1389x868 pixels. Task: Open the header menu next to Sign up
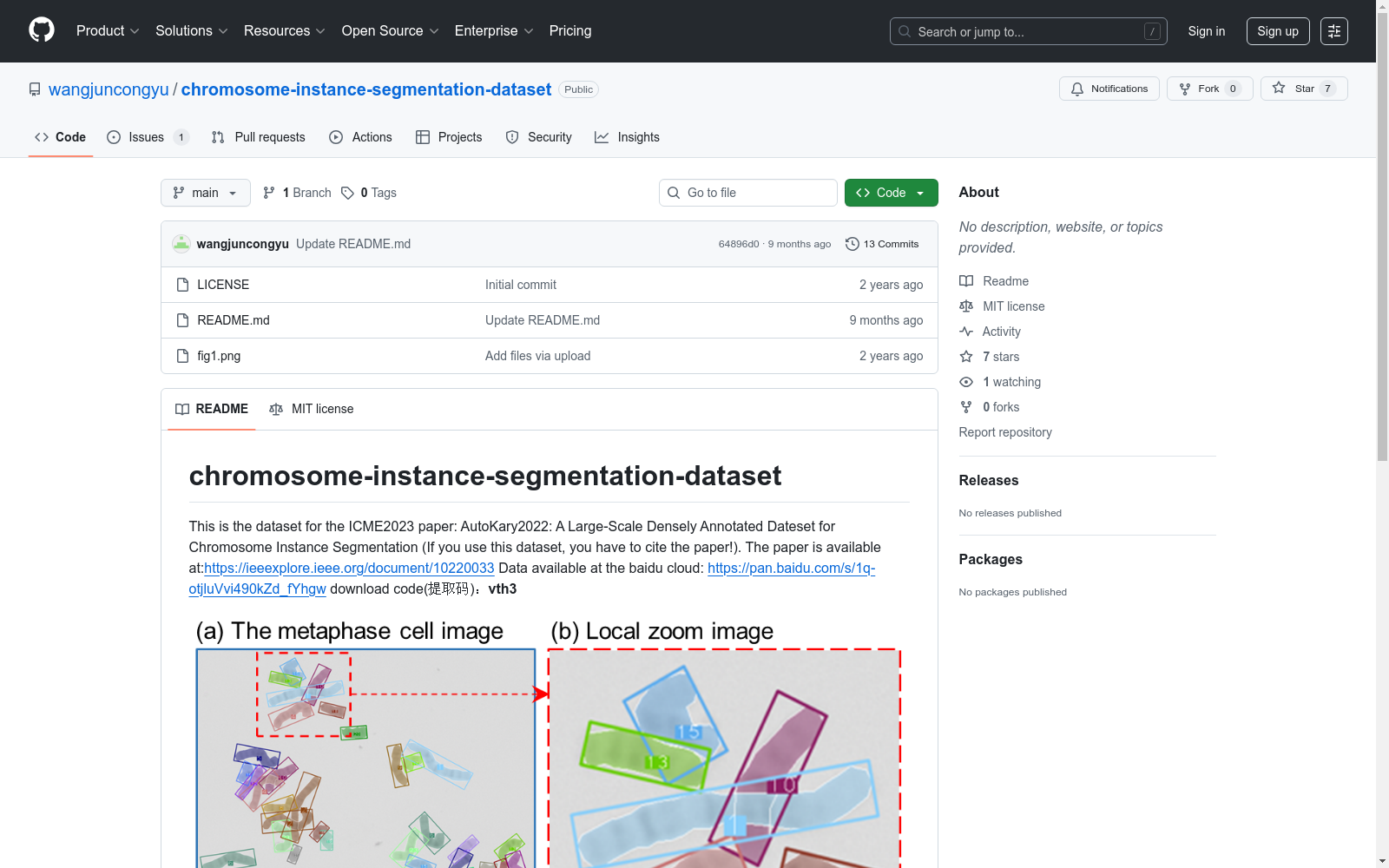click(x=1333, y=31)
